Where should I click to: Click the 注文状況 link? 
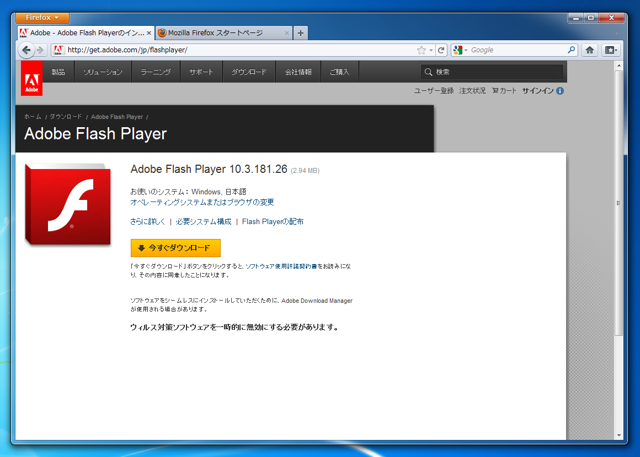pyautogui.click(x=472, y=91)
